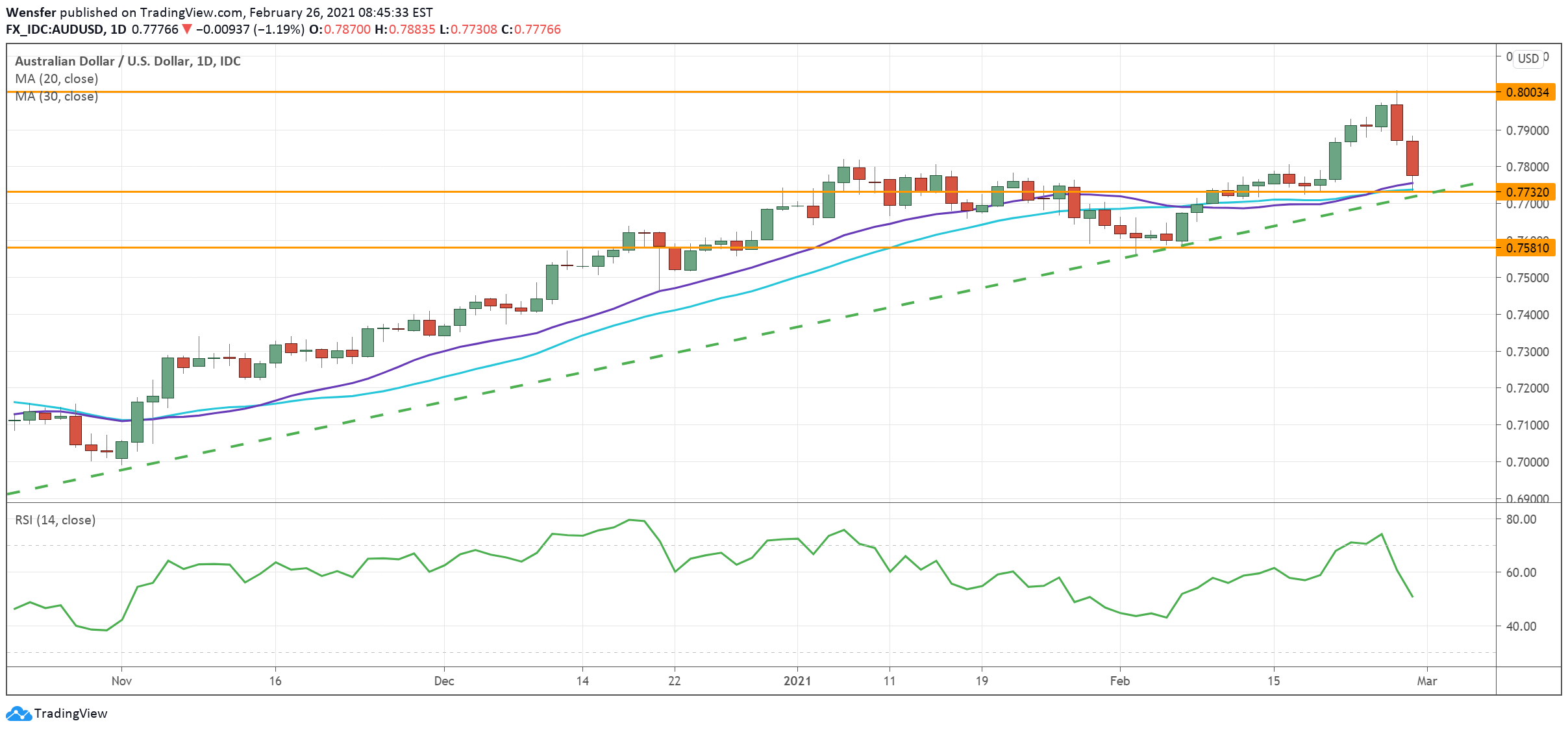This screenshot has width=1568, height=732.
Task: Click the red down-triangle price change icon
Action: coord(187,29)
